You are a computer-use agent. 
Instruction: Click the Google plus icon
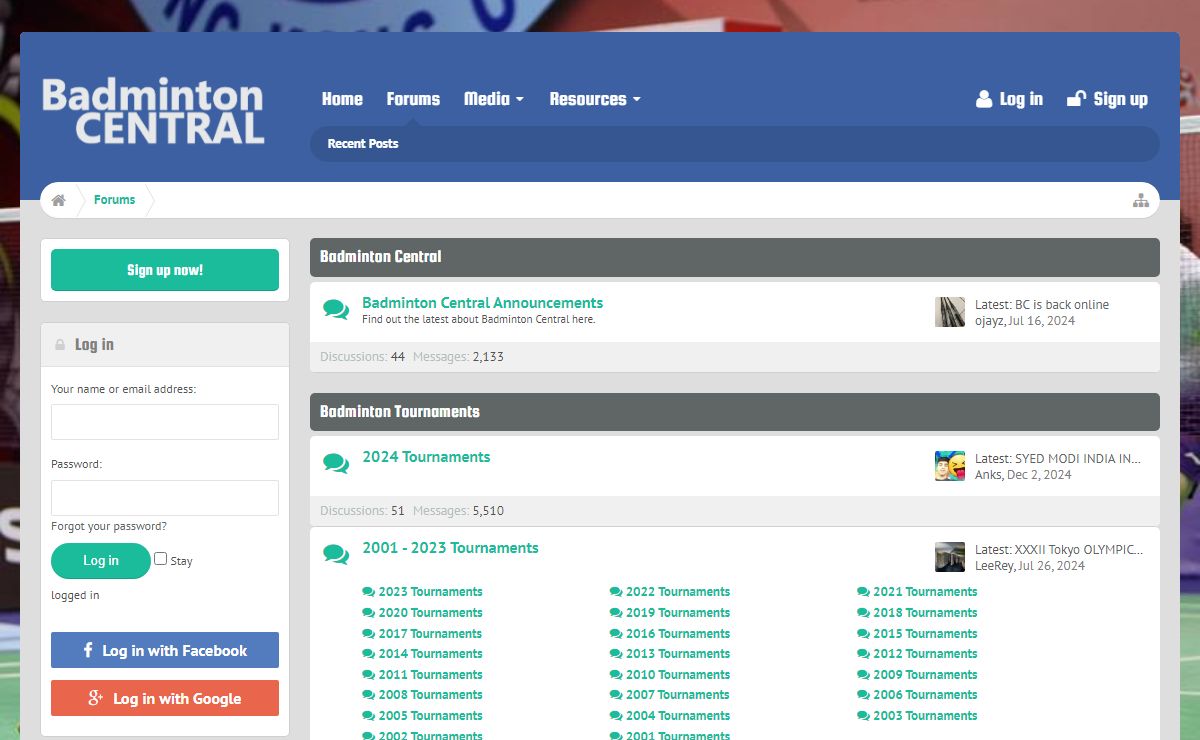coord(96,698)
